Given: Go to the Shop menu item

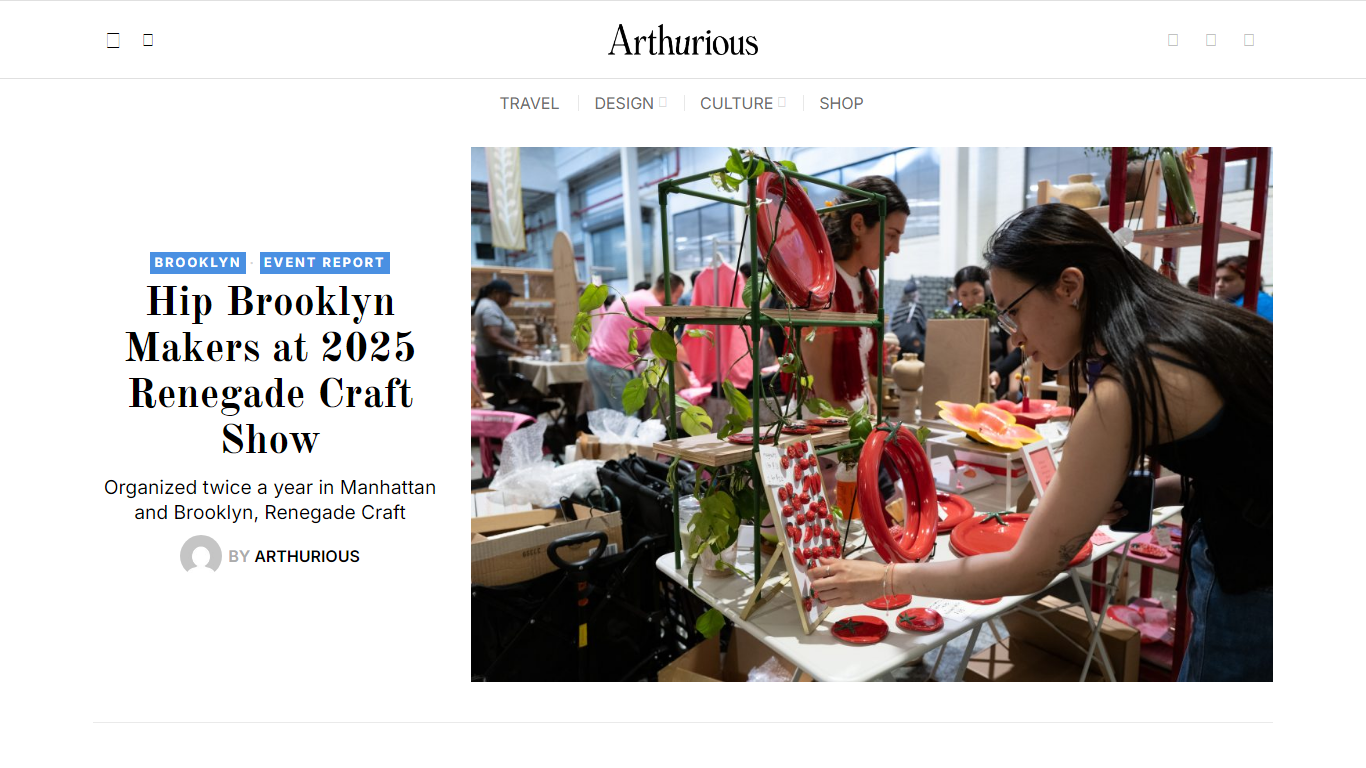Looking at the screenshot, I should 841,103.
